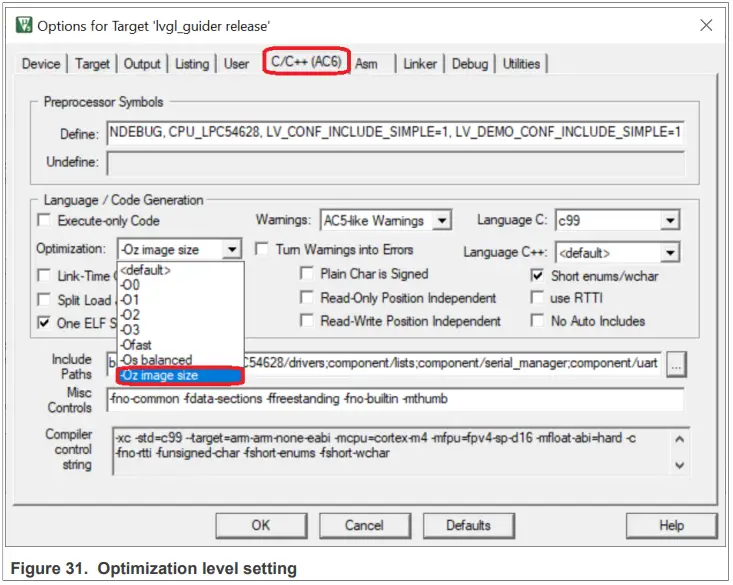
Task: Check the use RTTI option
Action: 538,297
